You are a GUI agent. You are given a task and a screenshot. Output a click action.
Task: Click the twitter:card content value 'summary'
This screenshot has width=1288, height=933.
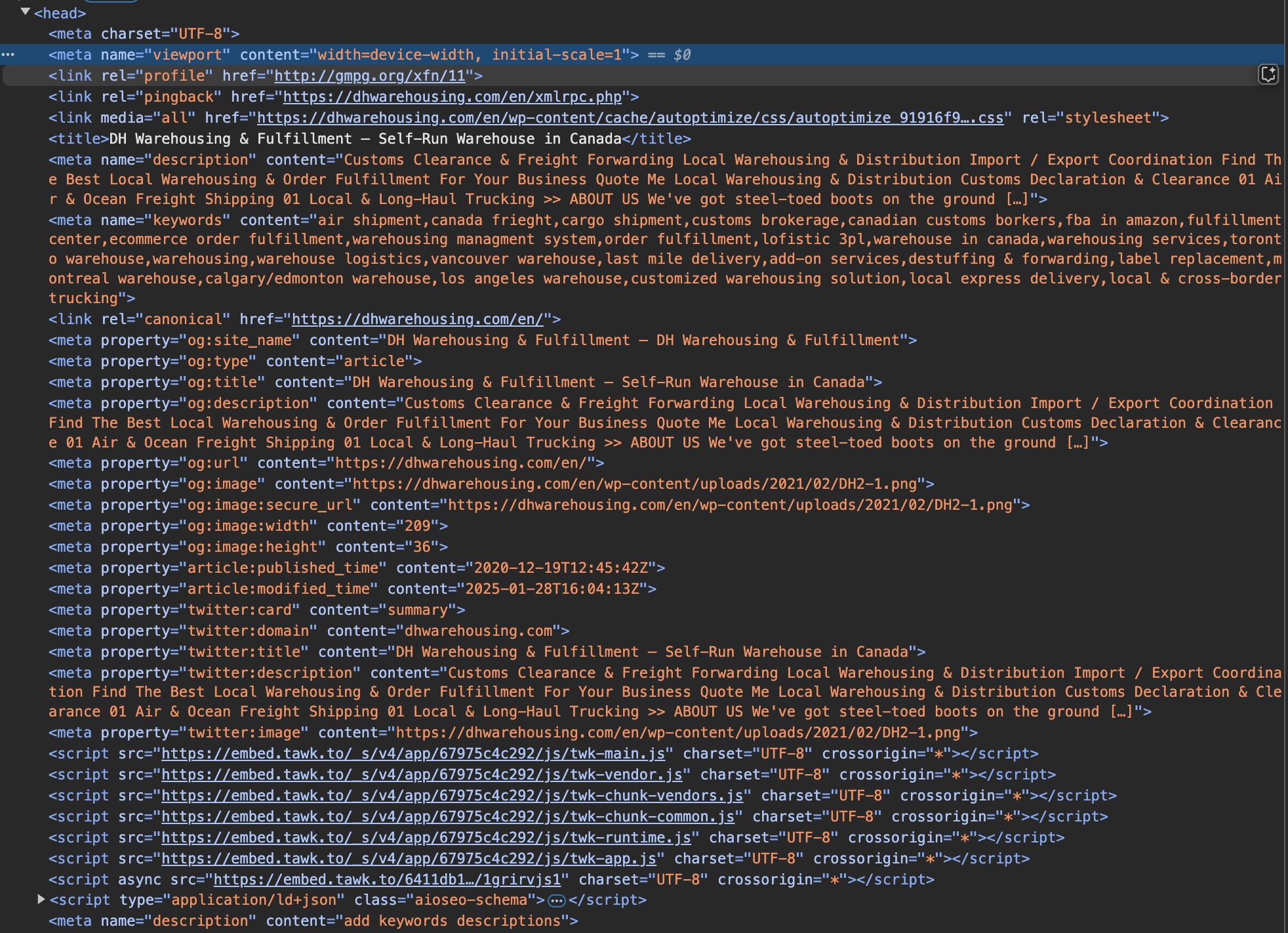pos(418,610)
